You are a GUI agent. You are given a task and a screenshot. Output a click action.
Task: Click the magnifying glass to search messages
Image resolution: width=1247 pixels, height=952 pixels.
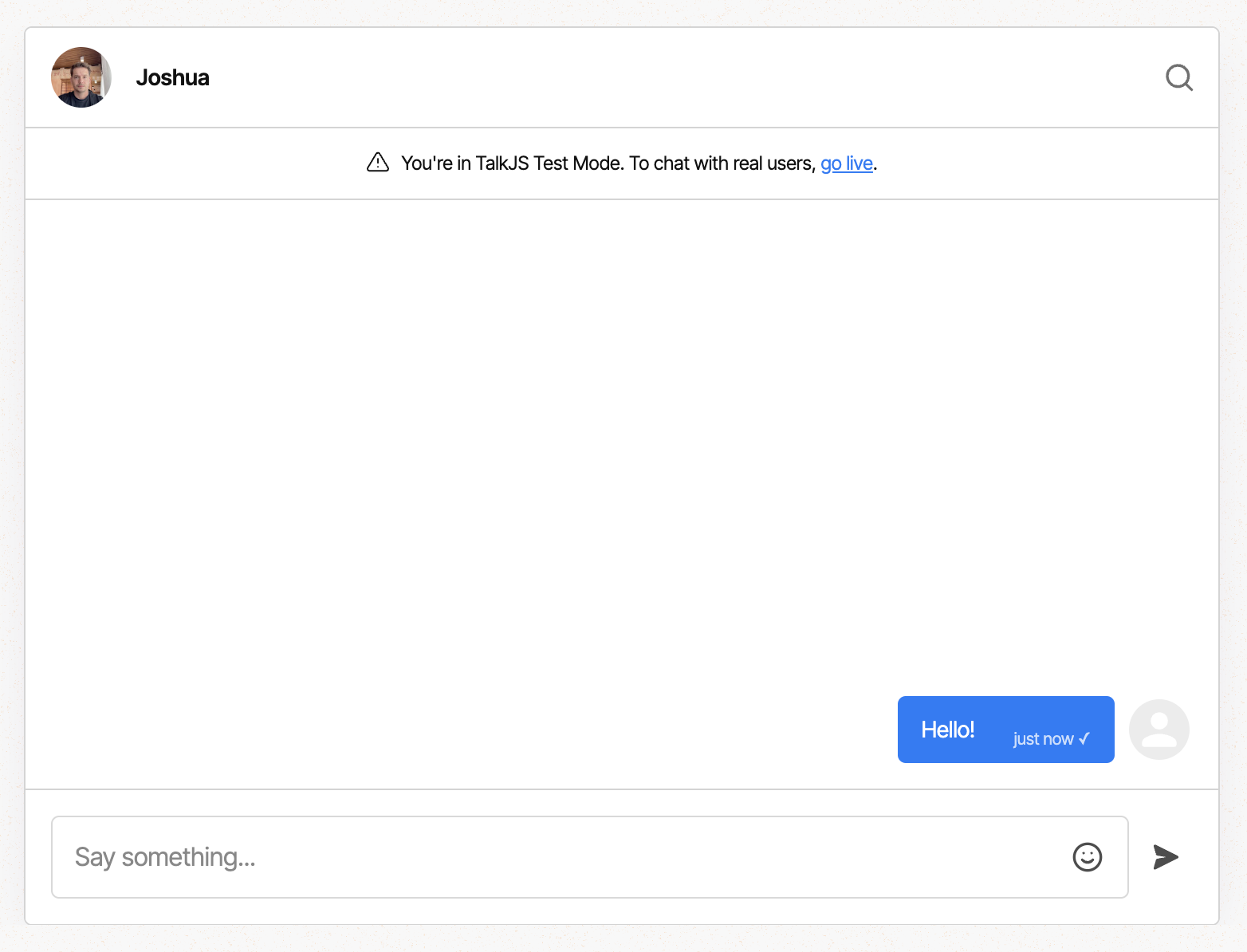1178,77
